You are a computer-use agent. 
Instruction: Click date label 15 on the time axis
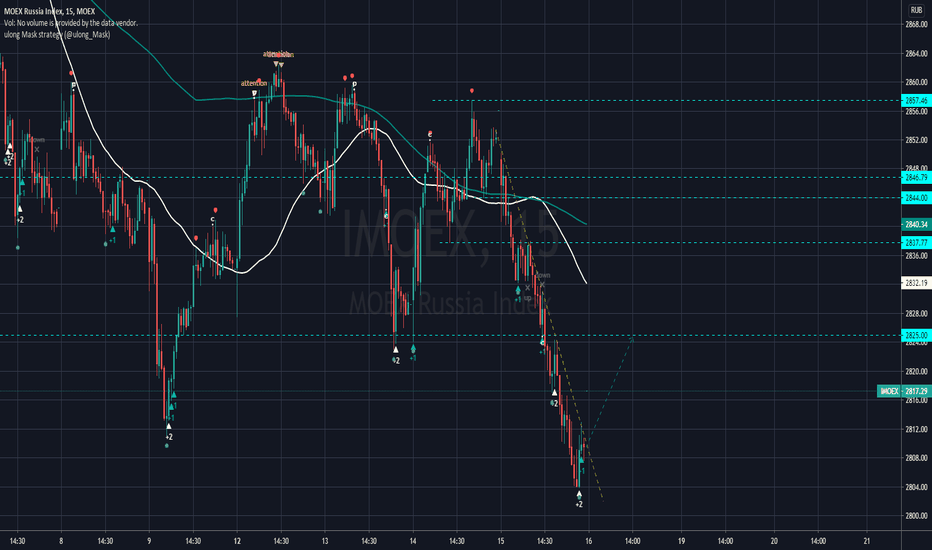[500, 541]
